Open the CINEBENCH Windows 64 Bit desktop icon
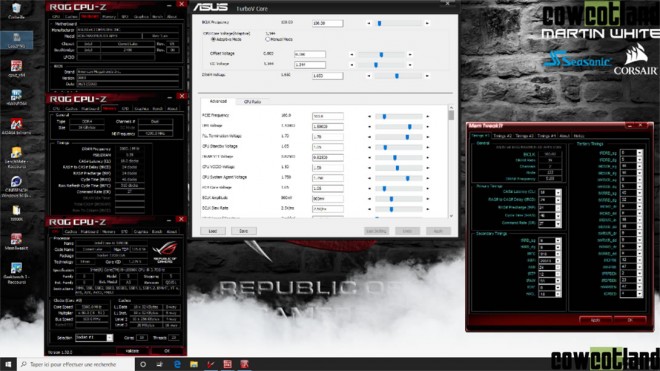The image size is (660, 371). point(16,187)
